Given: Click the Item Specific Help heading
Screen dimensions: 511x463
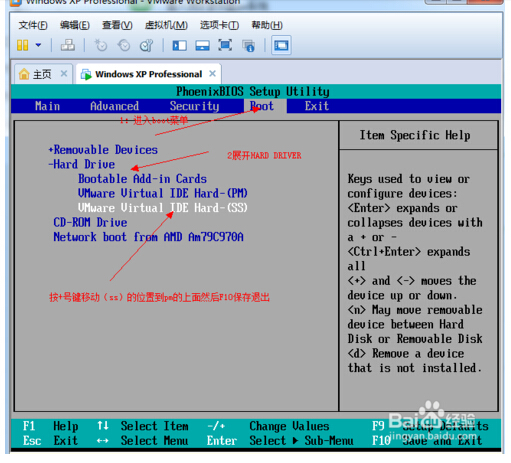Looking at the screenshot, I should pyautogui.click(x=415, y=135).
